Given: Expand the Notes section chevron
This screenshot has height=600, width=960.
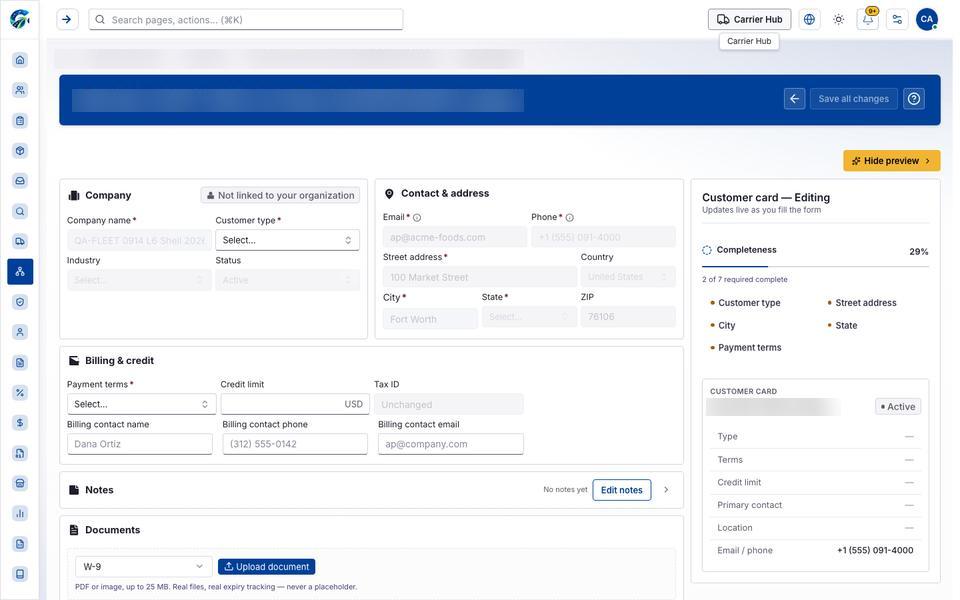Looking at the screenshot, I should click(x=666, y=490).
